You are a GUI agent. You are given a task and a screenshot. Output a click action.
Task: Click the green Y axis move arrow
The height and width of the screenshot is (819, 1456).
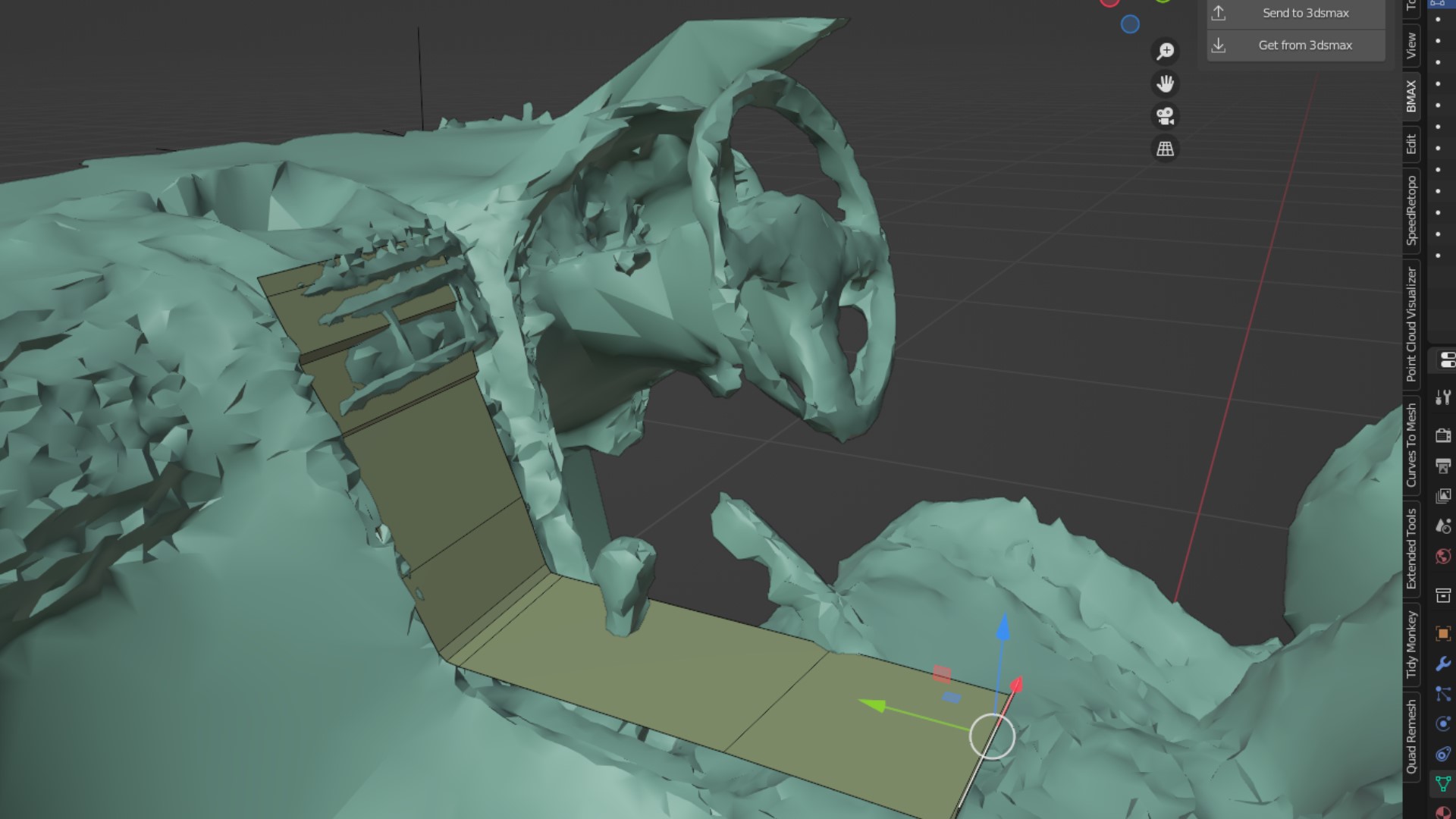(874, 705)
